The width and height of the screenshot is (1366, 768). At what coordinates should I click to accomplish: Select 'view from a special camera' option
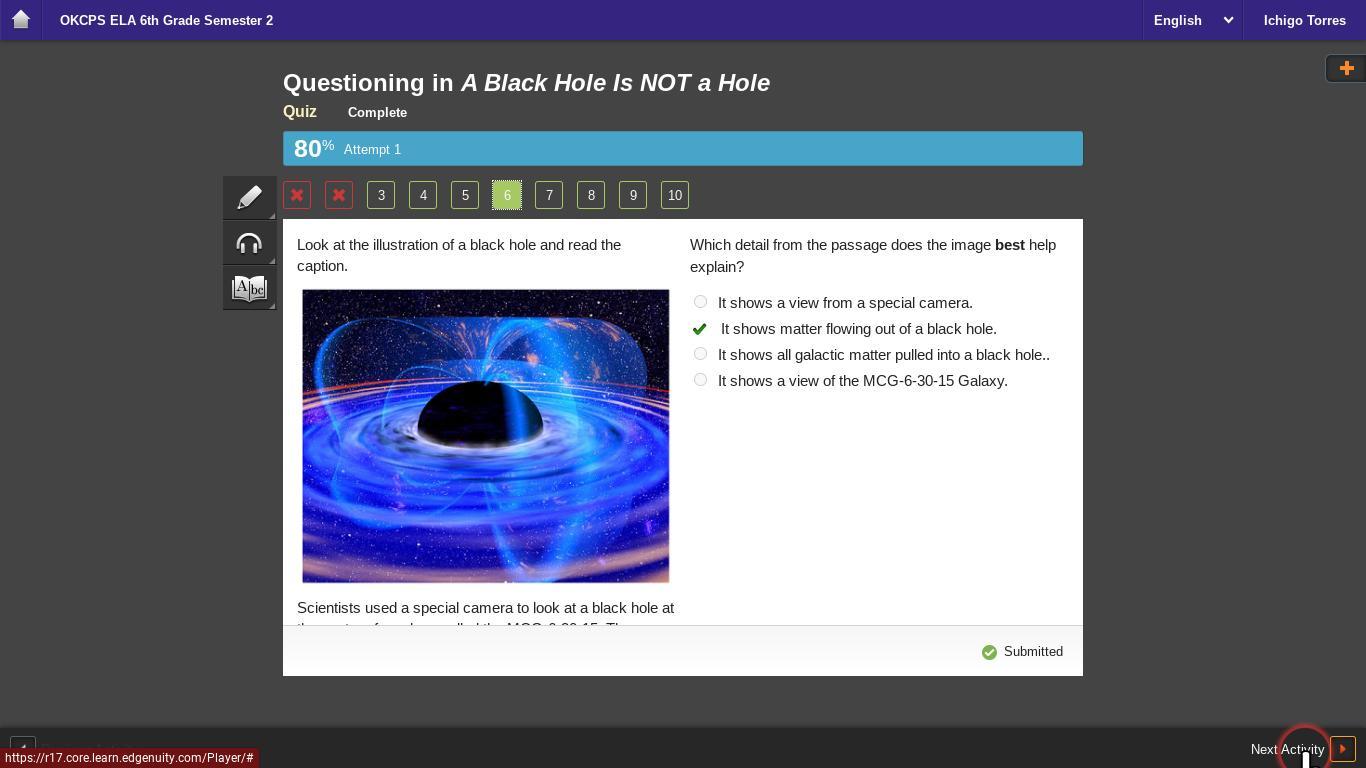700,302
